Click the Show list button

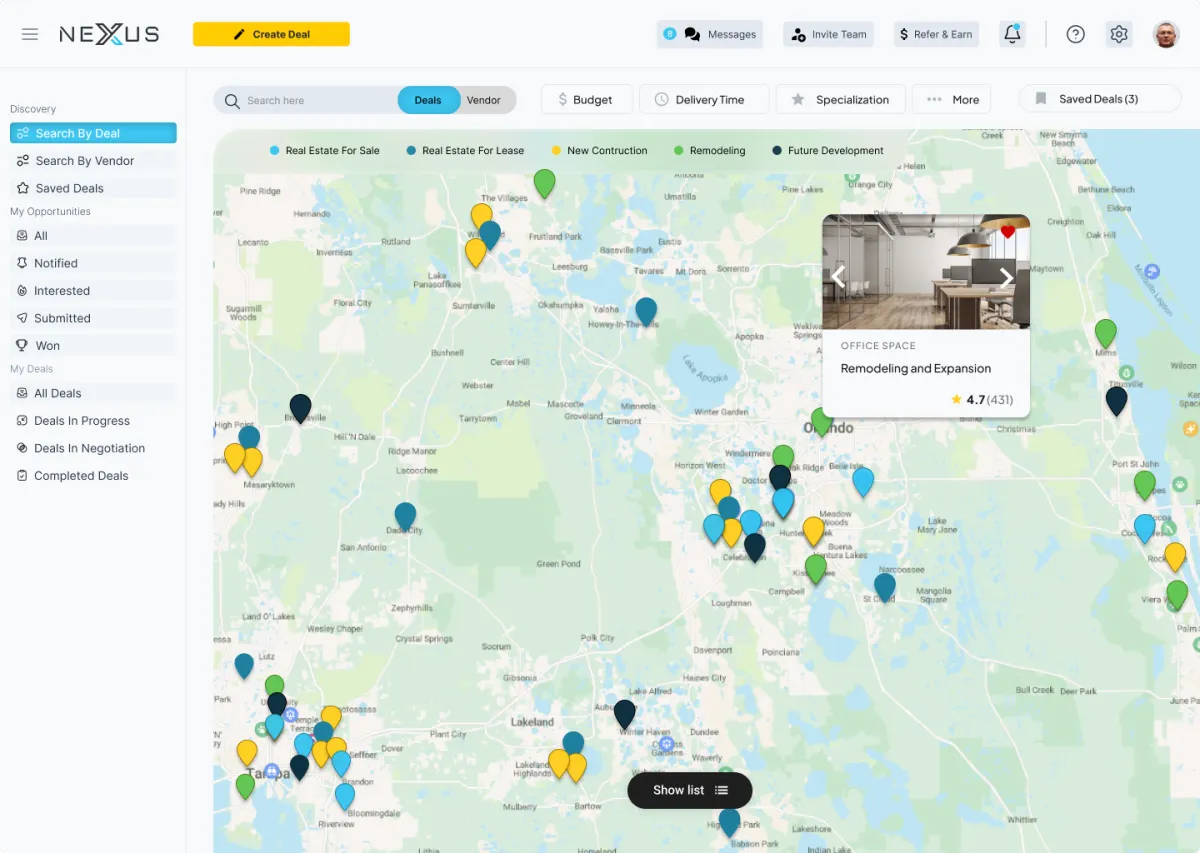click(690, 790)
